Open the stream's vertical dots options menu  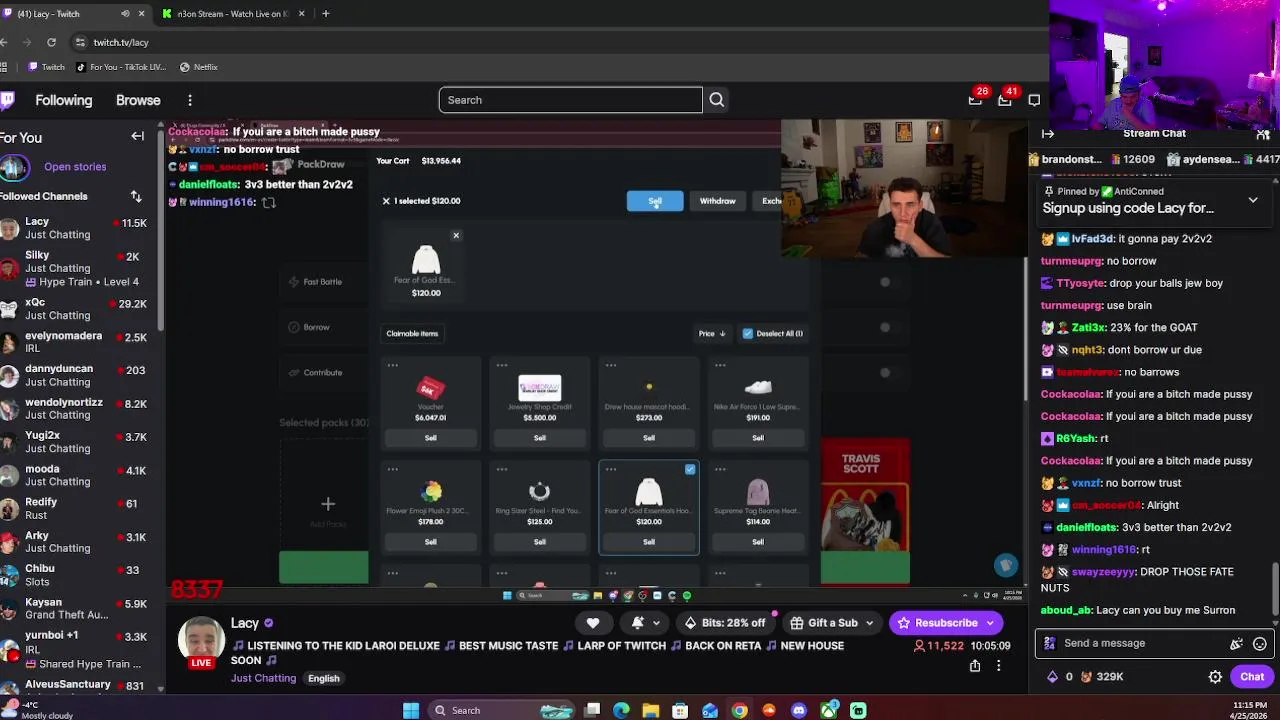tap(998, 666)
